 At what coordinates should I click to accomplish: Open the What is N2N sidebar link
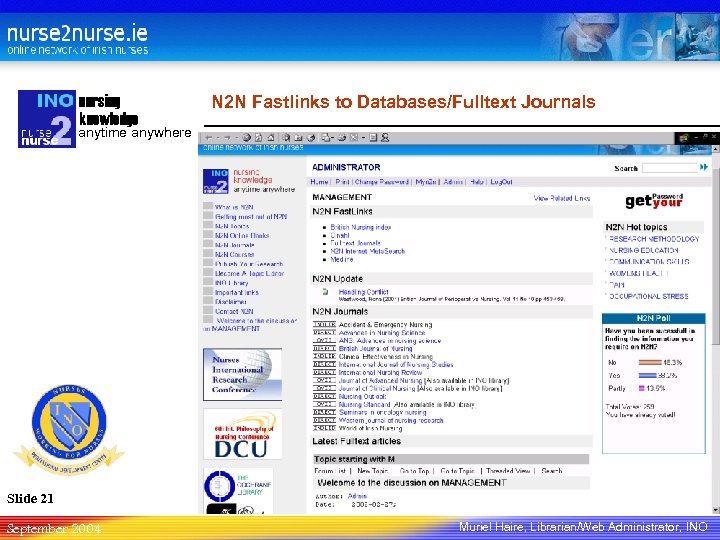[x=234, y=207]
